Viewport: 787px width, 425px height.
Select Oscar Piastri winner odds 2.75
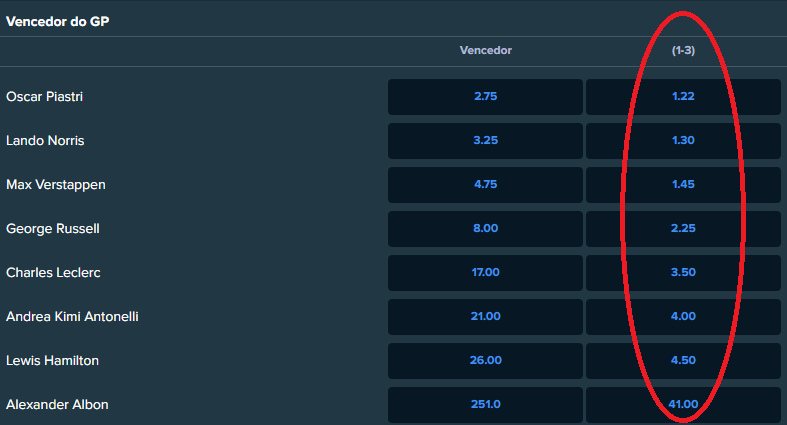(x=485, y=96)
